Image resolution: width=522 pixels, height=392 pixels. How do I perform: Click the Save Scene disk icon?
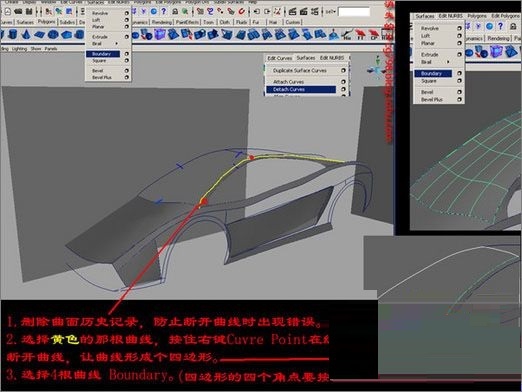(x=29, y=11)
